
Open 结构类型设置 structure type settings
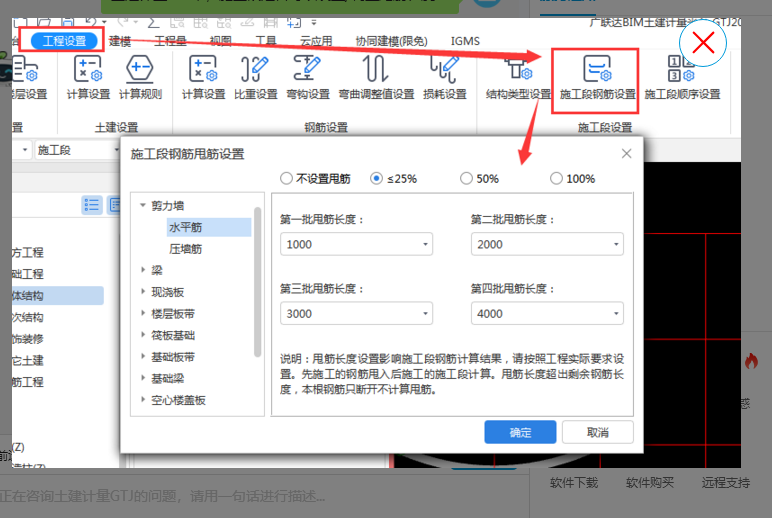(518, 78)
